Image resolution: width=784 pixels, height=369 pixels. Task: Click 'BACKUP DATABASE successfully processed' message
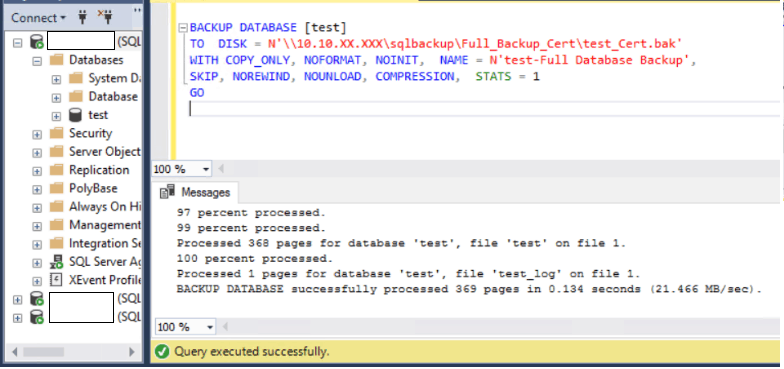point(469,289)
